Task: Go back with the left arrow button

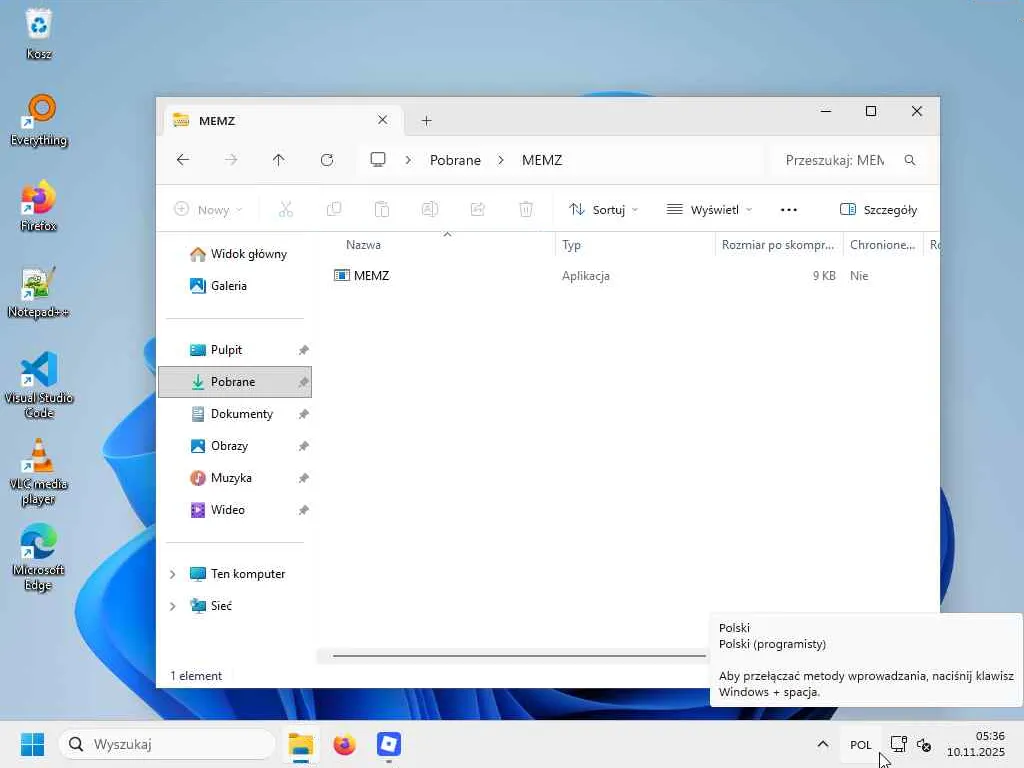Action: (x=183, y=160)
